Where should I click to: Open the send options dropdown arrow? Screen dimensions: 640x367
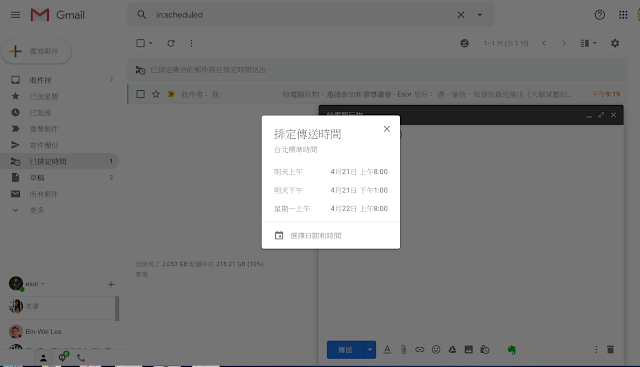pyautogui.click(x=370, y=350)
